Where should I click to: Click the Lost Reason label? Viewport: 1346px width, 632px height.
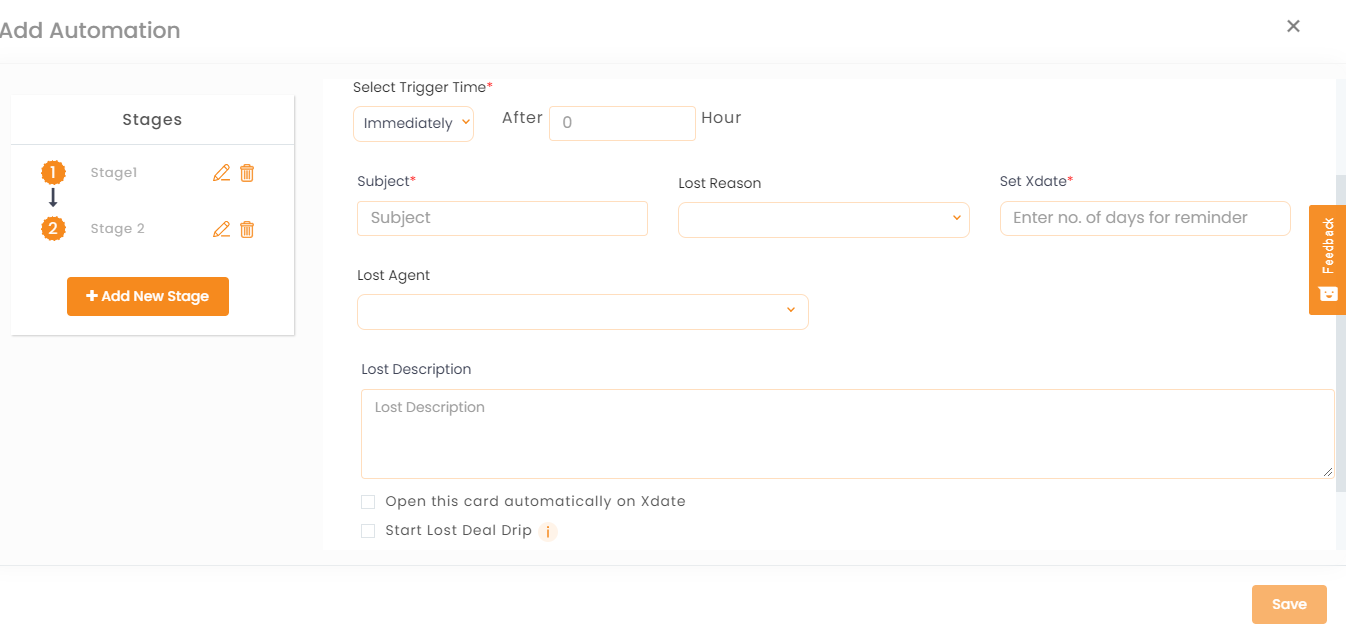[x=719, y=184]
